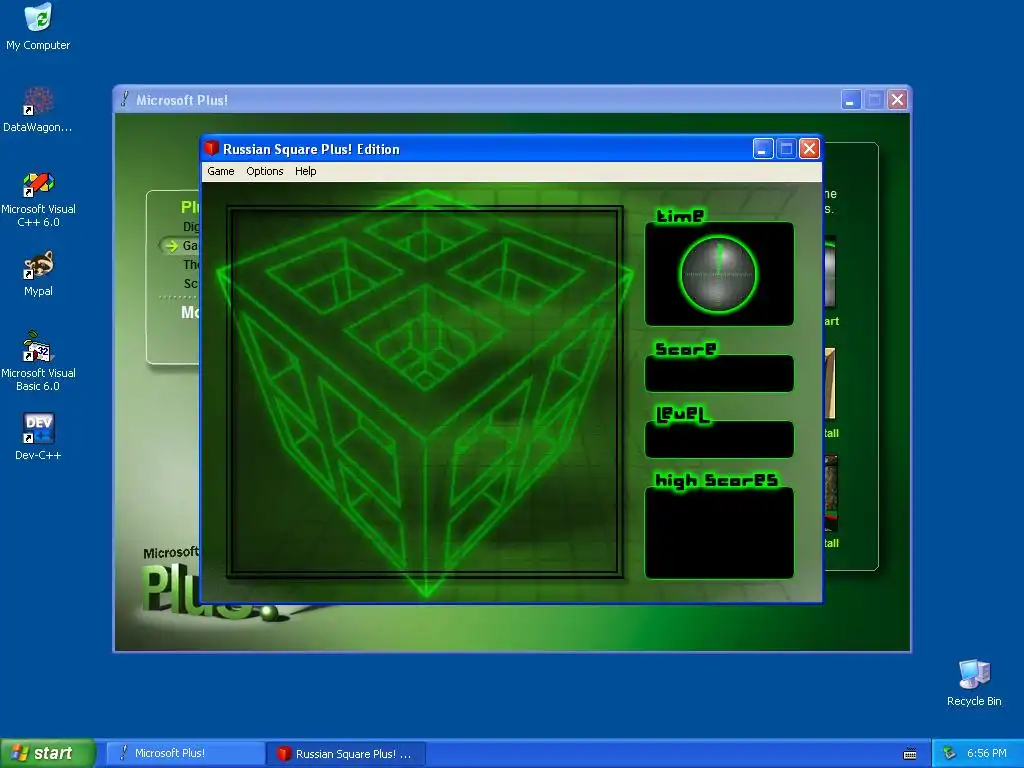Switch to Russian Square Plus! taskbar button
Image resolution: width=1024 pixels, height=768 pixels.
[346, 754]
